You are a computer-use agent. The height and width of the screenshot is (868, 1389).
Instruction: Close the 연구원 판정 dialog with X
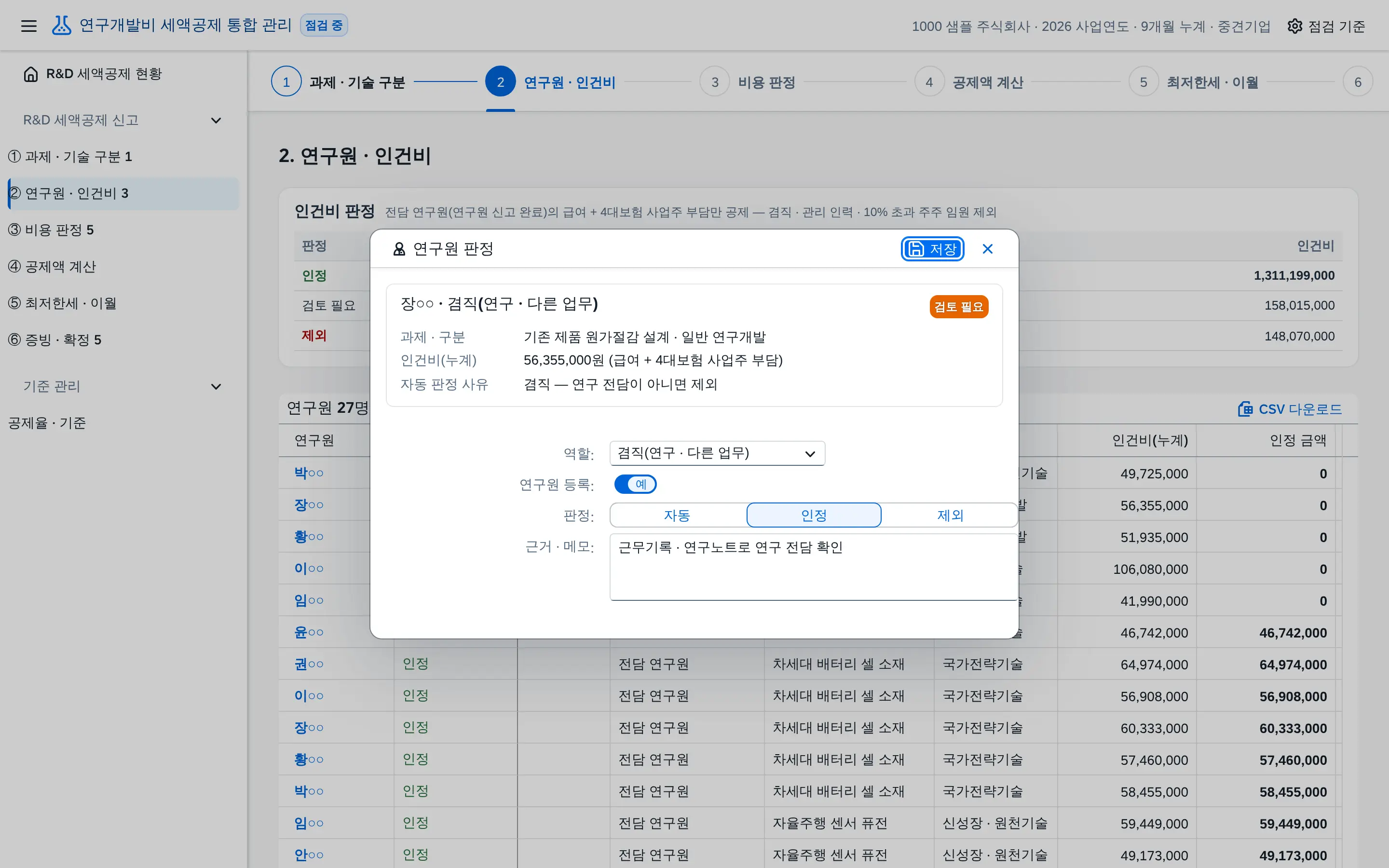pos(987,248)
